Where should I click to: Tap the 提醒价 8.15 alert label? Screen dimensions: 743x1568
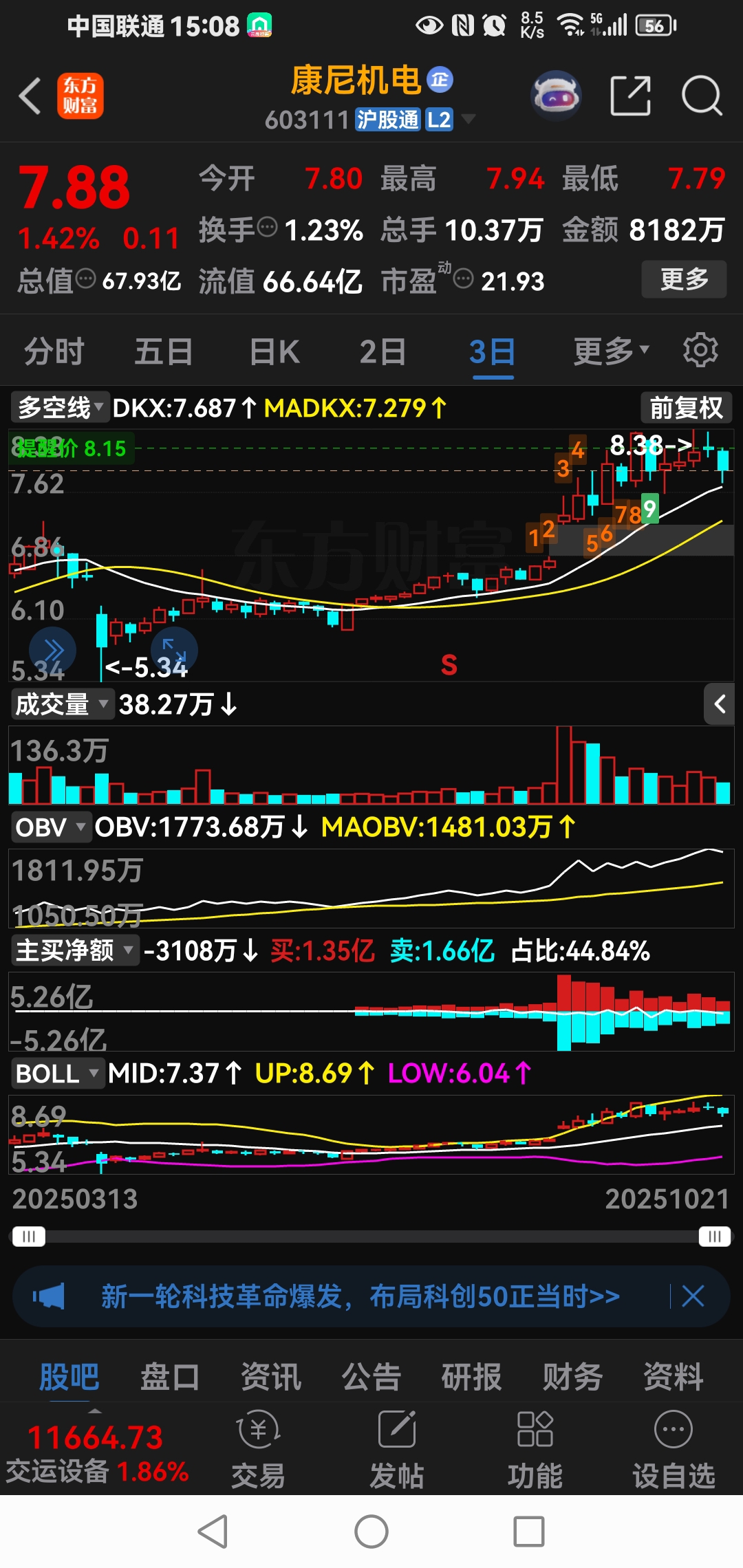pyautogui.click(x=70, y=448)
